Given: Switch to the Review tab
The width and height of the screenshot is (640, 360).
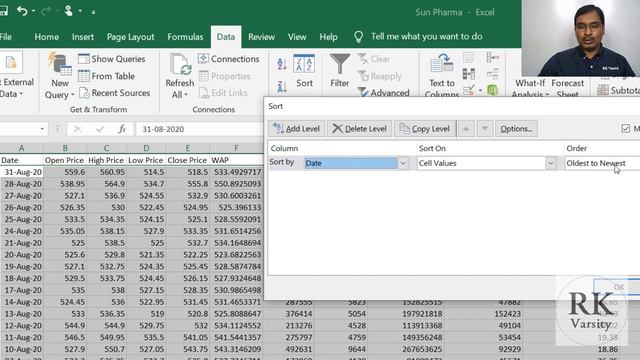Looking at the screenshot, I should [x=261, y=37].
